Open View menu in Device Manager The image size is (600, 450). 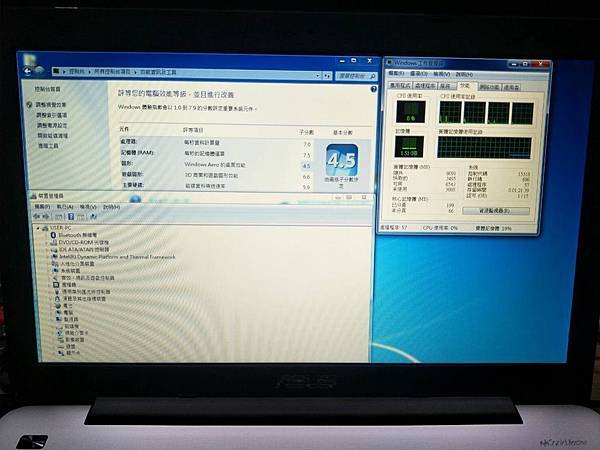click(88, 207)
